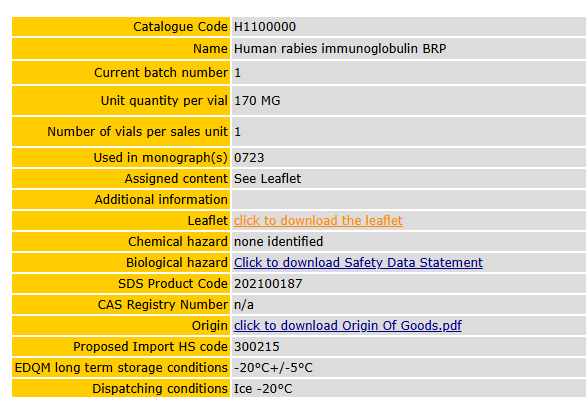Select the catalogue code value H1100000
This screenshot has width=588, height=397.
coord(265,27)
